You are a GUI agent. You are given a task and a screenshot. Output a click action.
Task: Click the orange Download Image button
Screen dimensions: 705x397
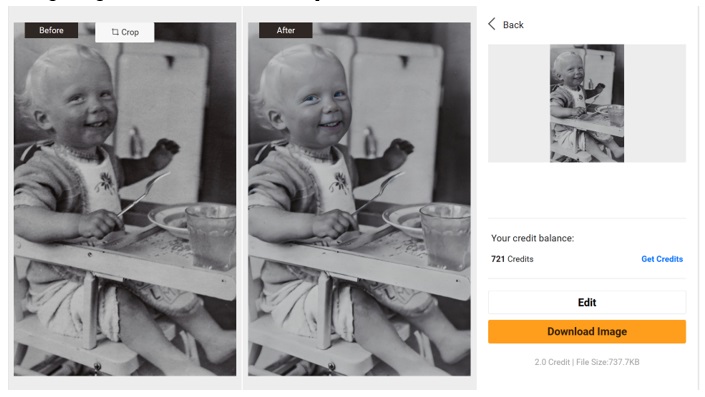point(587,332)
